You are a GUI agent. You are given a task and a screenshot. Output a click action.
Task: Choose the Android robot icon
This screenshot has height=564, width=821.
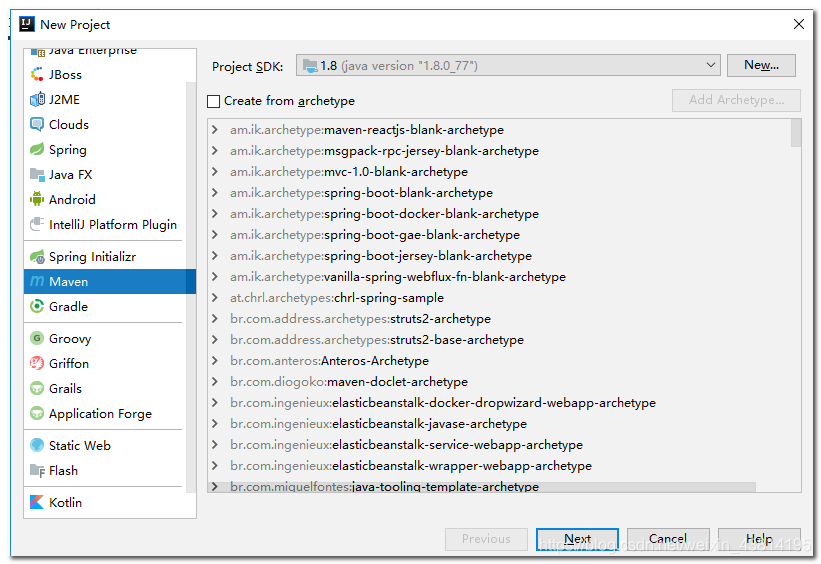point(37,200)
